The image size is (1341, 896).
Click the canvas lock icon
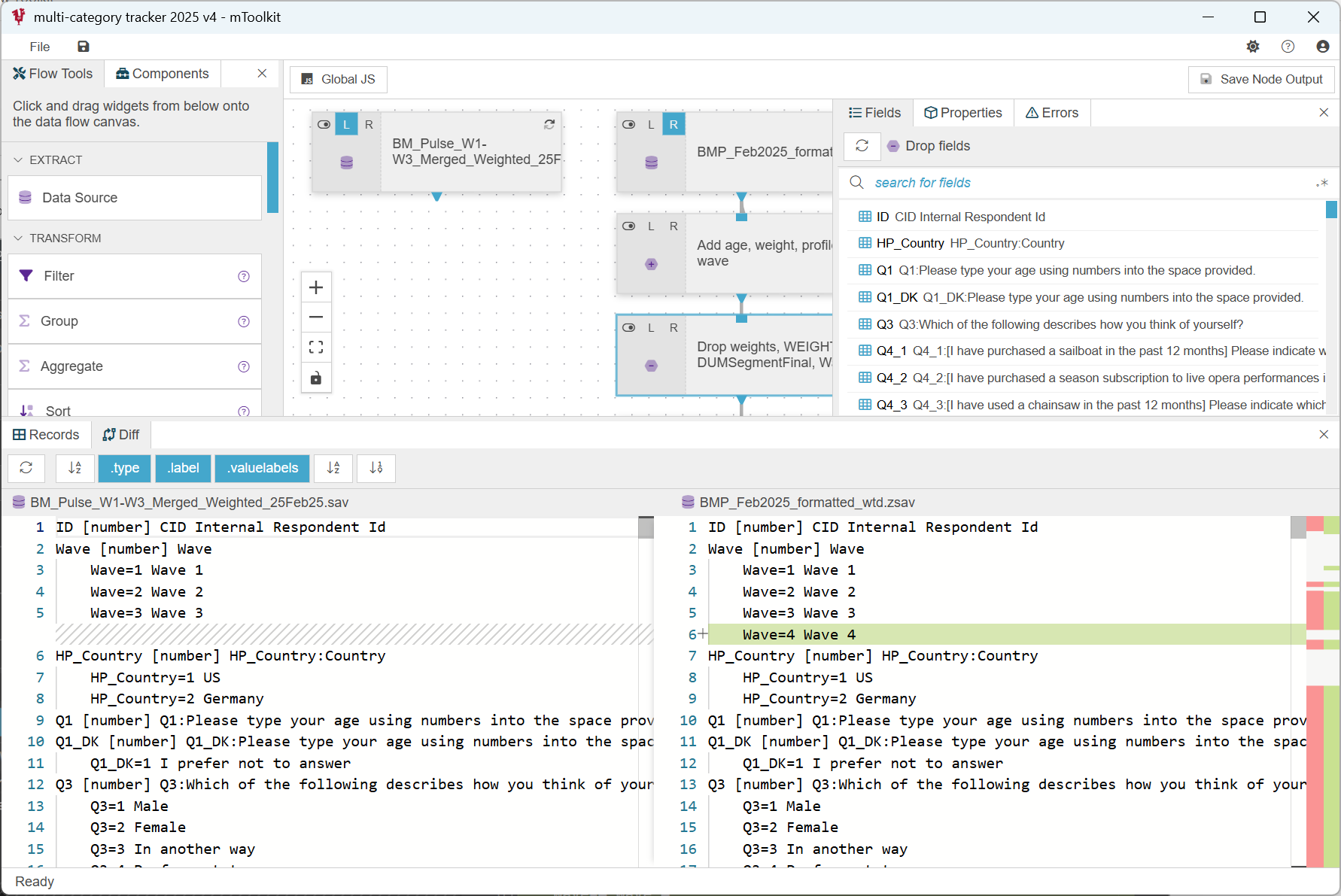(316, 378)
